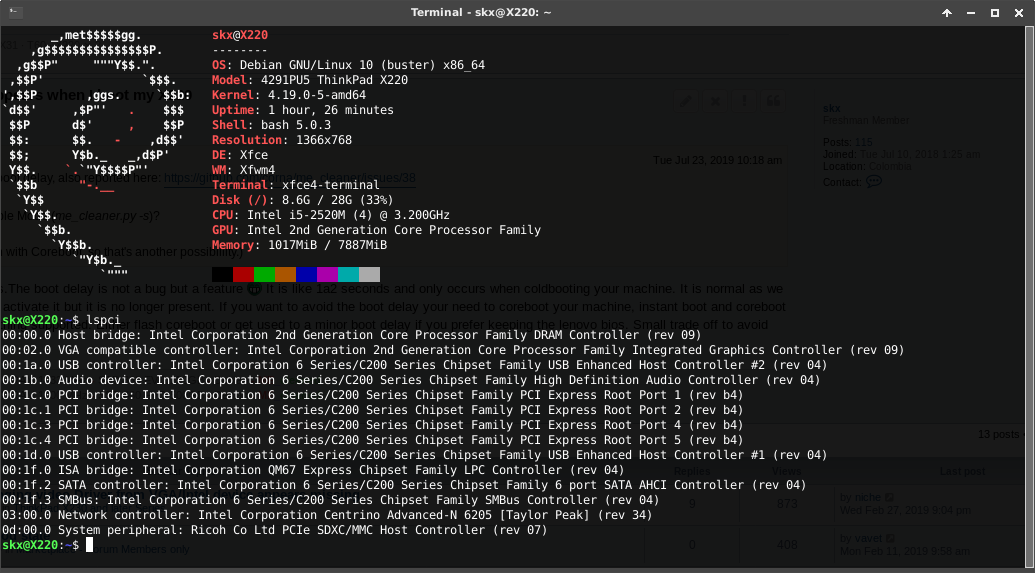Click the terminal vertical scrollbar
The height and width of the screenshot is (573, 1035).
(1030, 294)
